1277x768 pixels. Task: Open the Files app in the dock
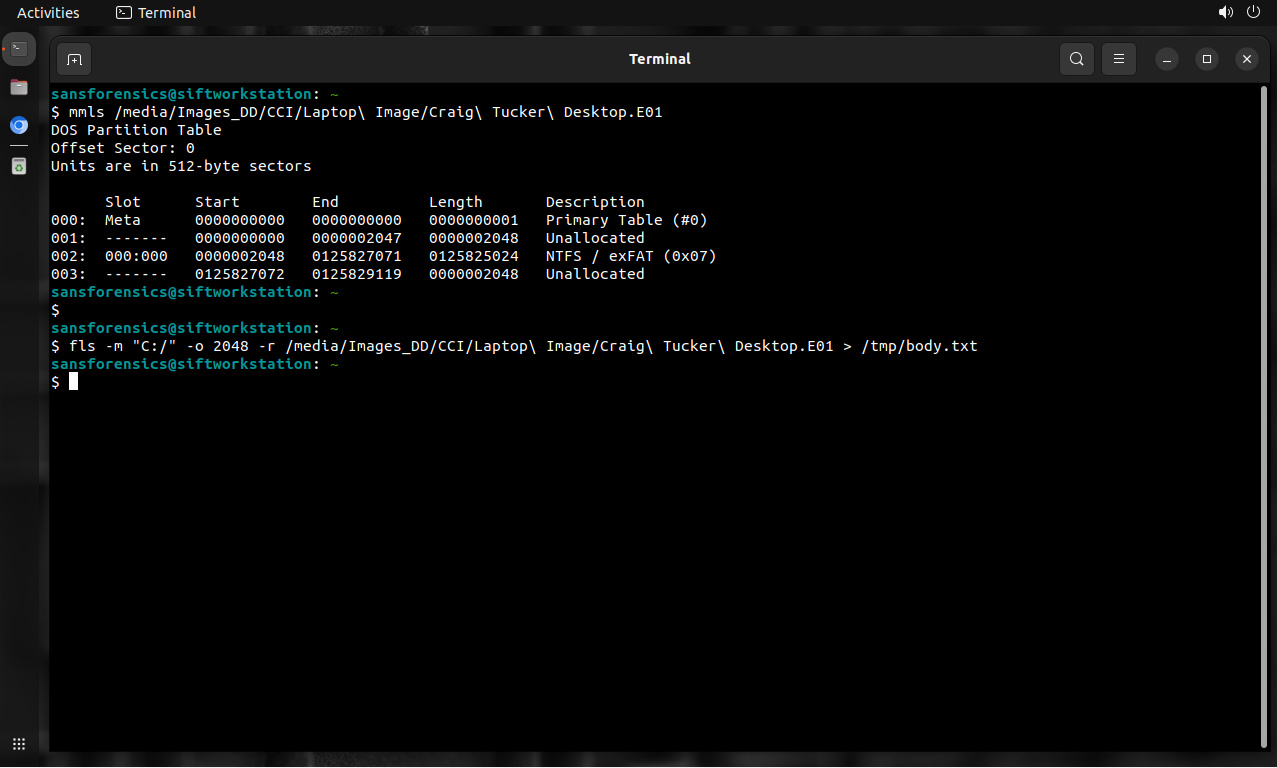pos(19,87)
